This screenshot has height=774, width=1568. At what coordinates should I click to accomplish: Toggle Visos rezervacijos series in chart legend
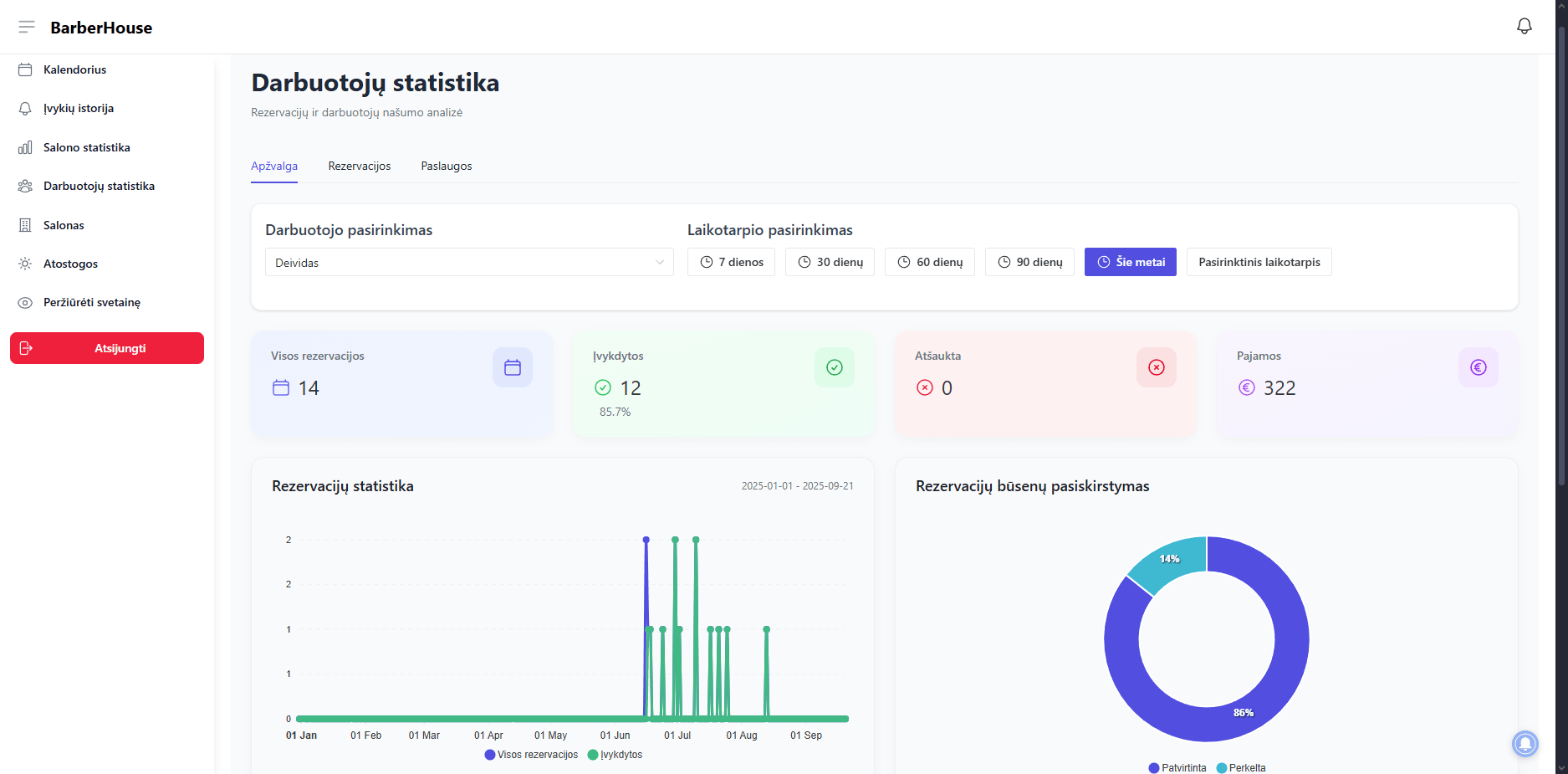point(531,755)
